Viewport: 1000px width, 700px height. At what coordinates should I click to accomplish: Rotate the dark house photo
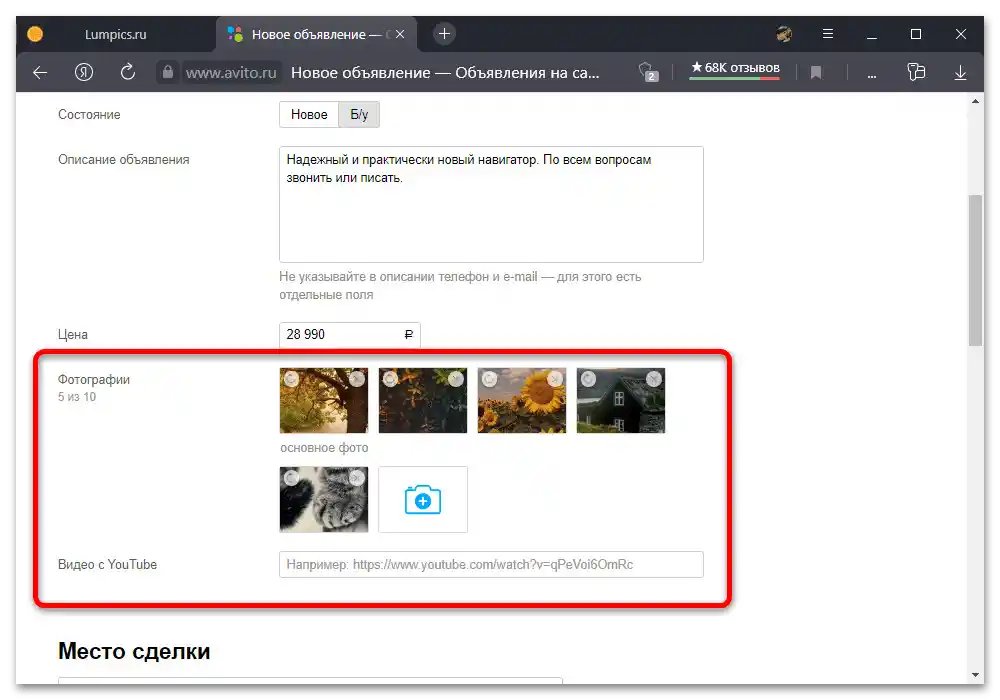click(x=587, y=379)
